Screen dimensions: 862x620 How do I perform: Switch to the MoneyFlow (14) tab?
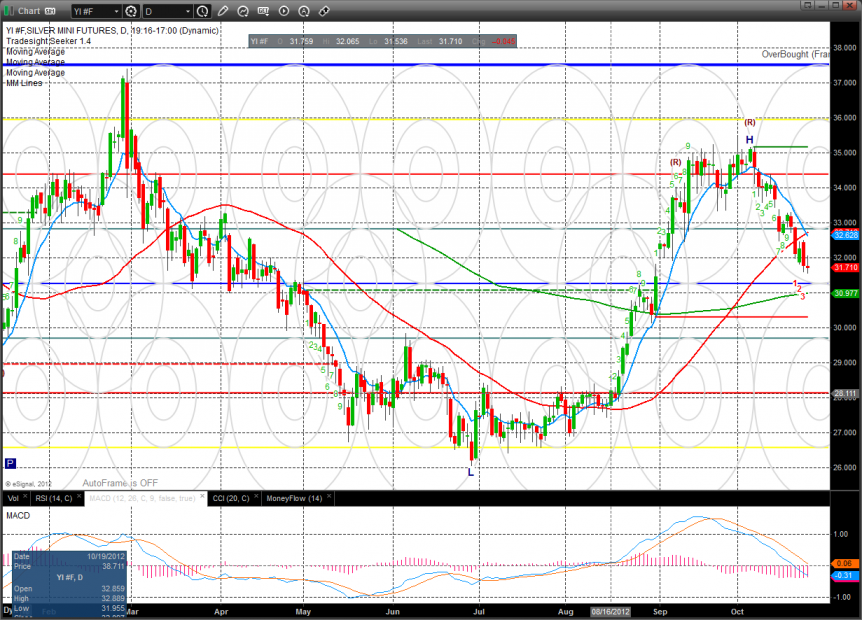coord(294,499)
